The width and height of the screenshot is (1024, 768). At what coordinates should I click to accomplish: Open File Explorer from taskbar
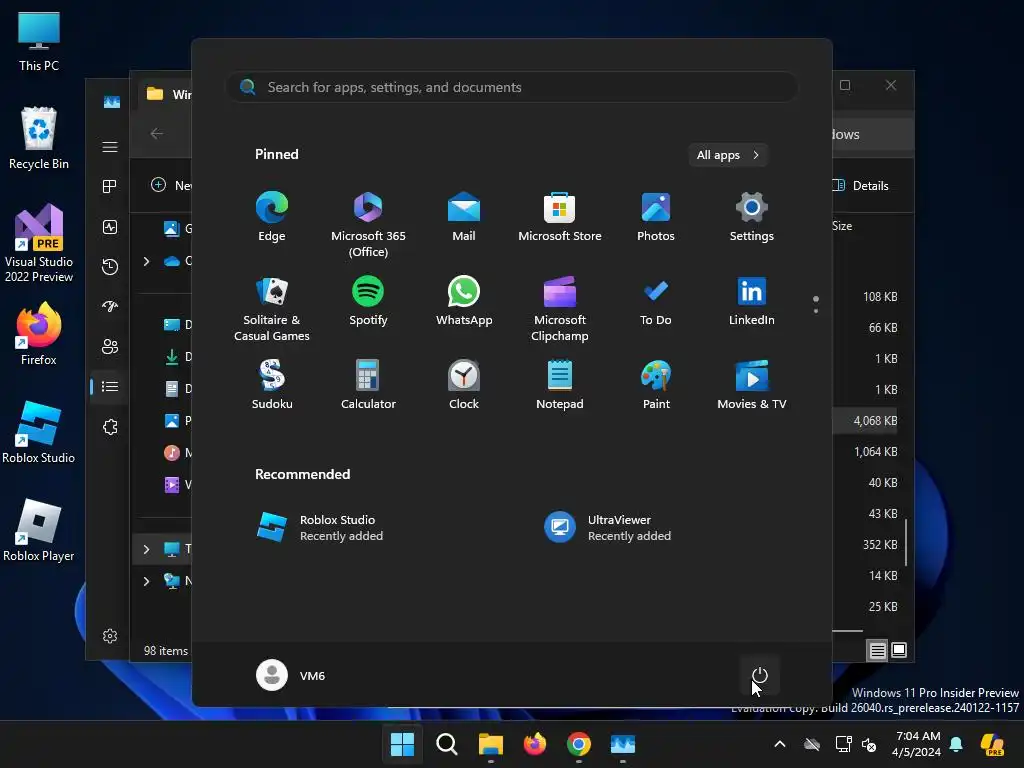point(490,744)
